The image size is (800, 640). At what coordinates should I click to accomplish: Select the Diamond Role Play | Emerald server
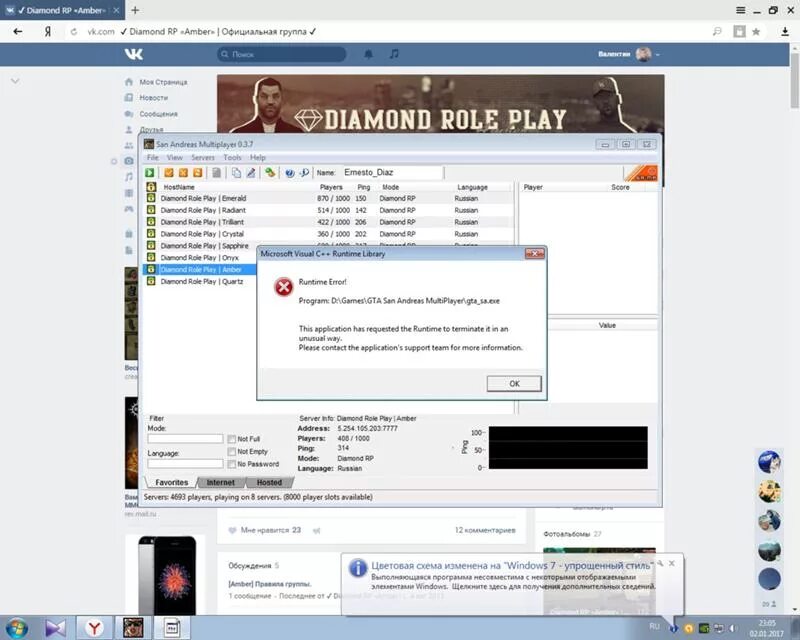tap(329, 198)
